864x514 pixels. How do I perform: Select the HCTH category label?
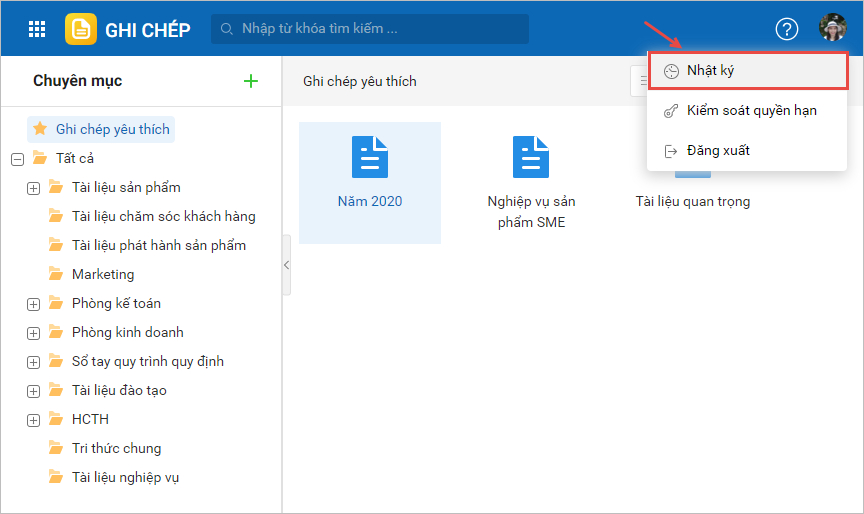[90, 419]
